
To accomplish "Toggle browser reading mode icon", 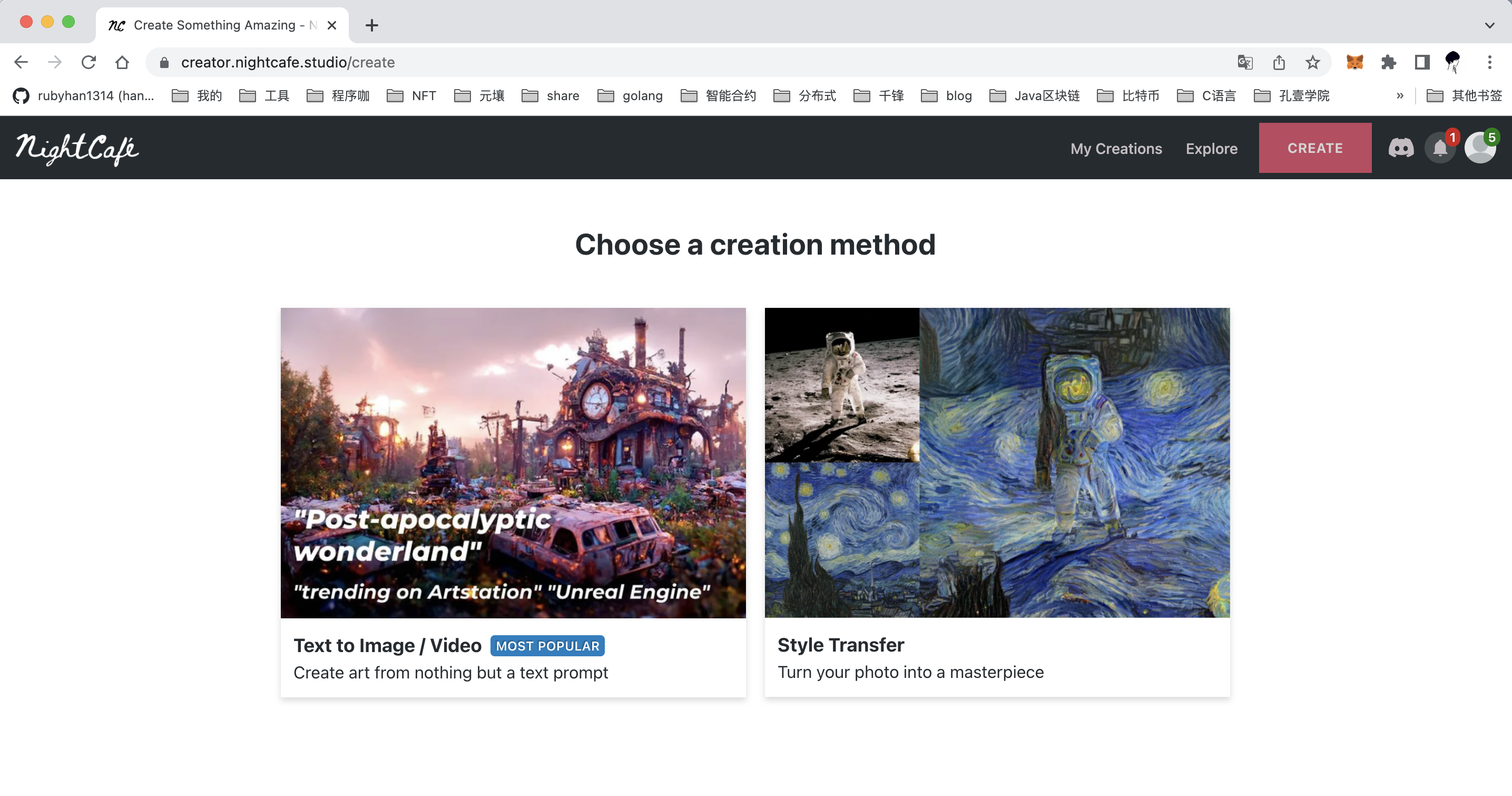I will 1422,62.
